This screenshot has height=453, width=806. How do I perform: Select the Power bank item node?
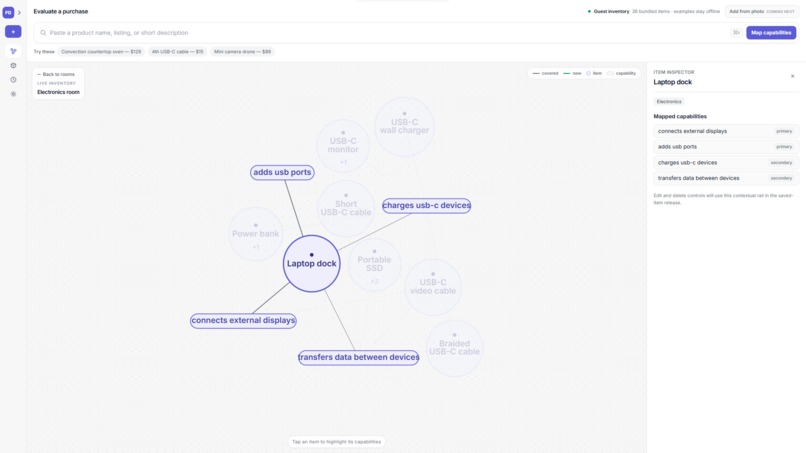tap(255, 234)
